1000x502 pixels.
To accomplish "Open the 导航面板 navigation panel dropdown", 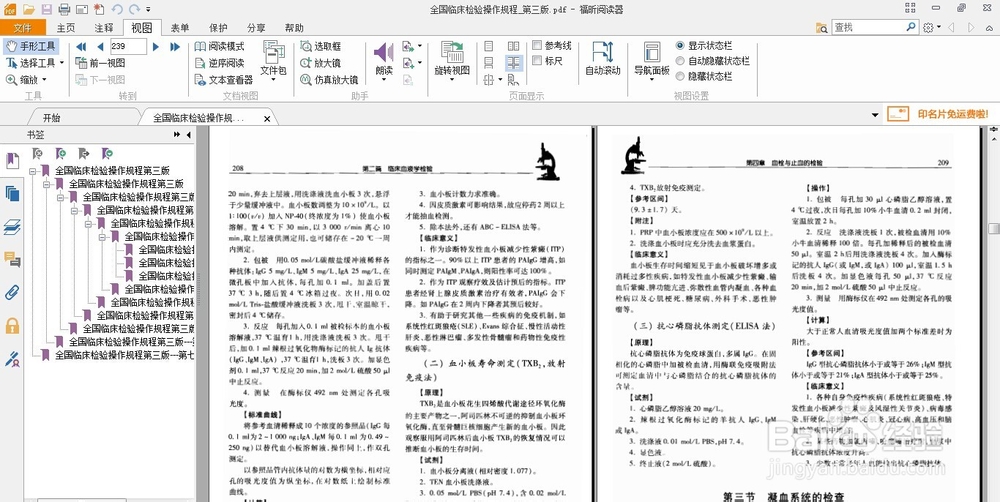I will tap(652, 80).
